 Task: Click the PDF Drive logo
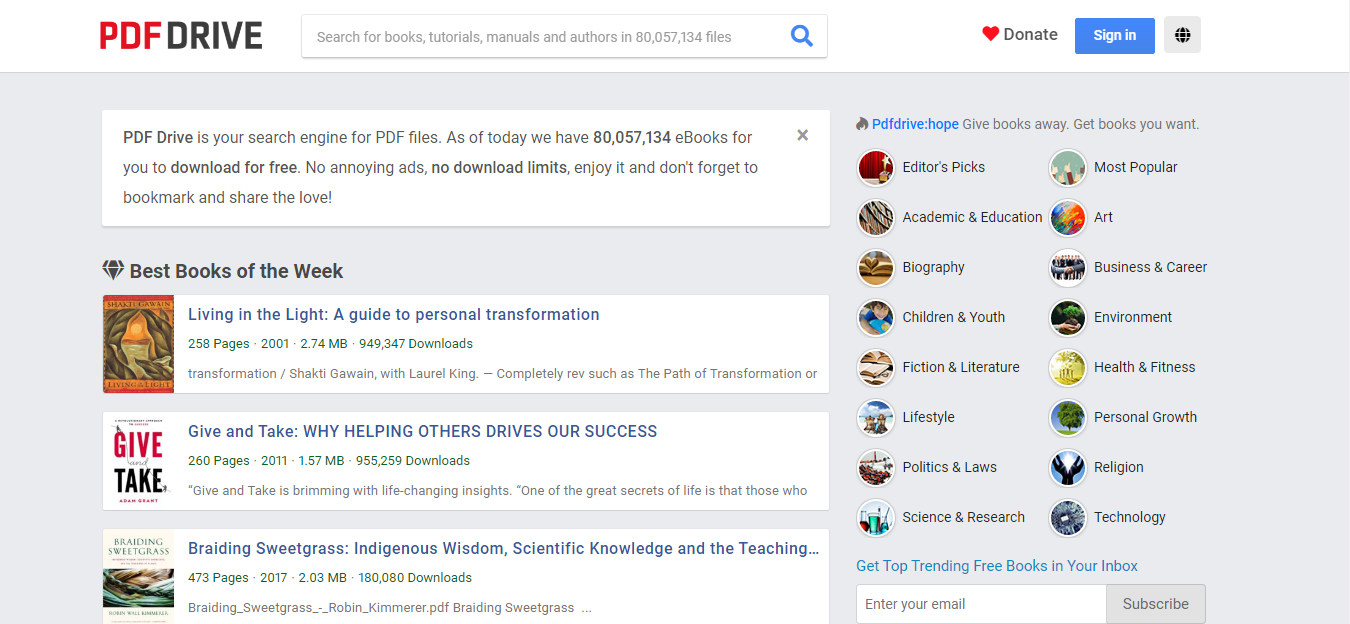click(x=181, y=36)
